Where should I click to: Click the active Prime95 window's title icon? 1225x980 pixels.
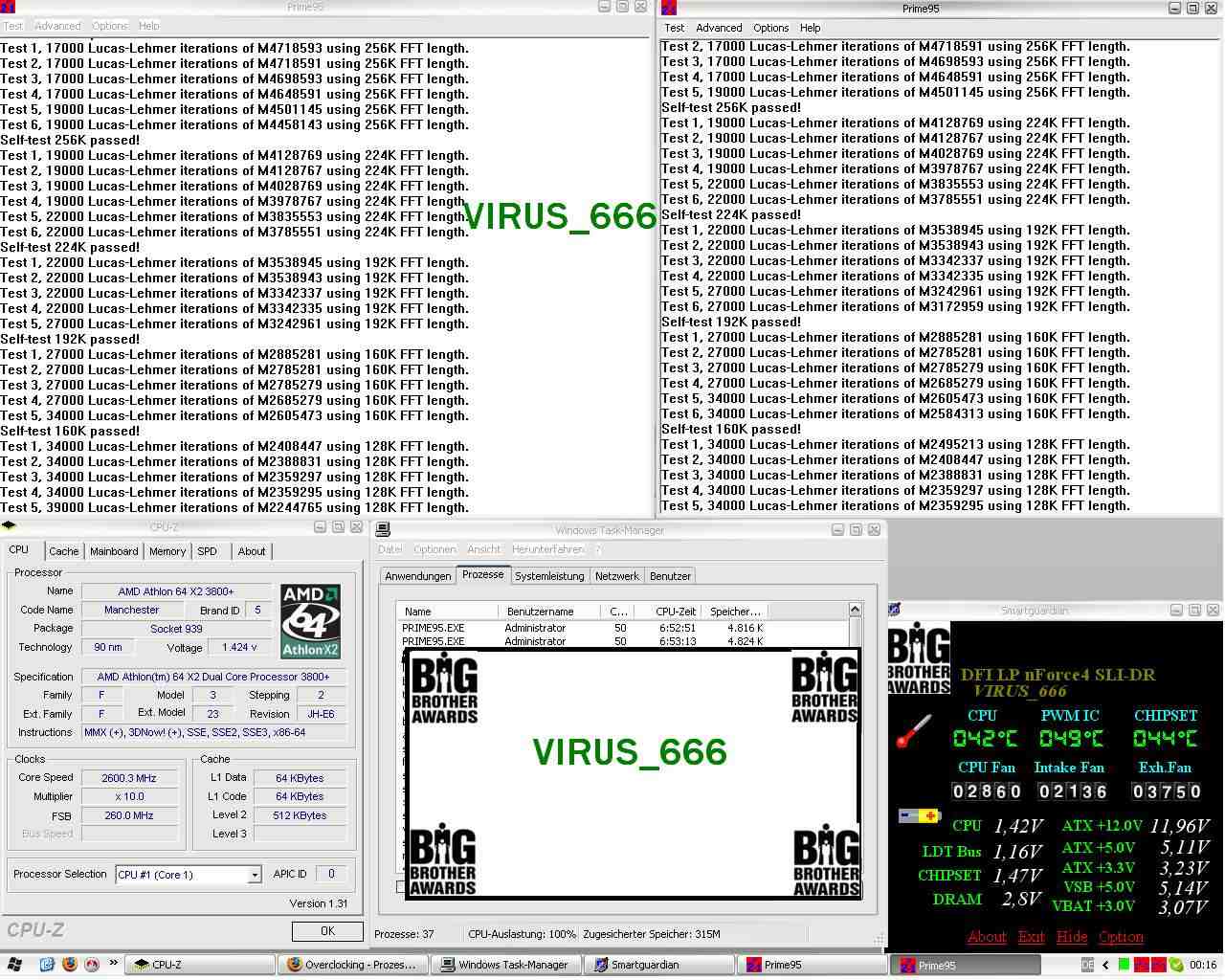click(669, 8)
